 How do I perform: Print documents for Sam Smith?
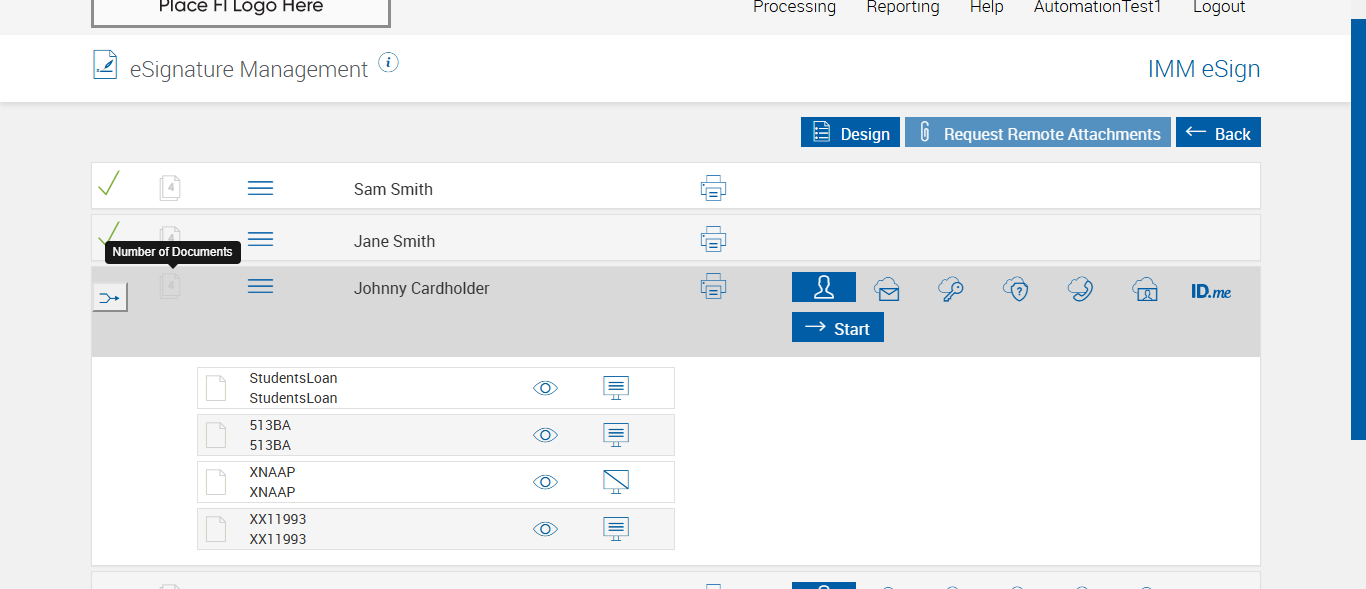click(x=713, y=188)
